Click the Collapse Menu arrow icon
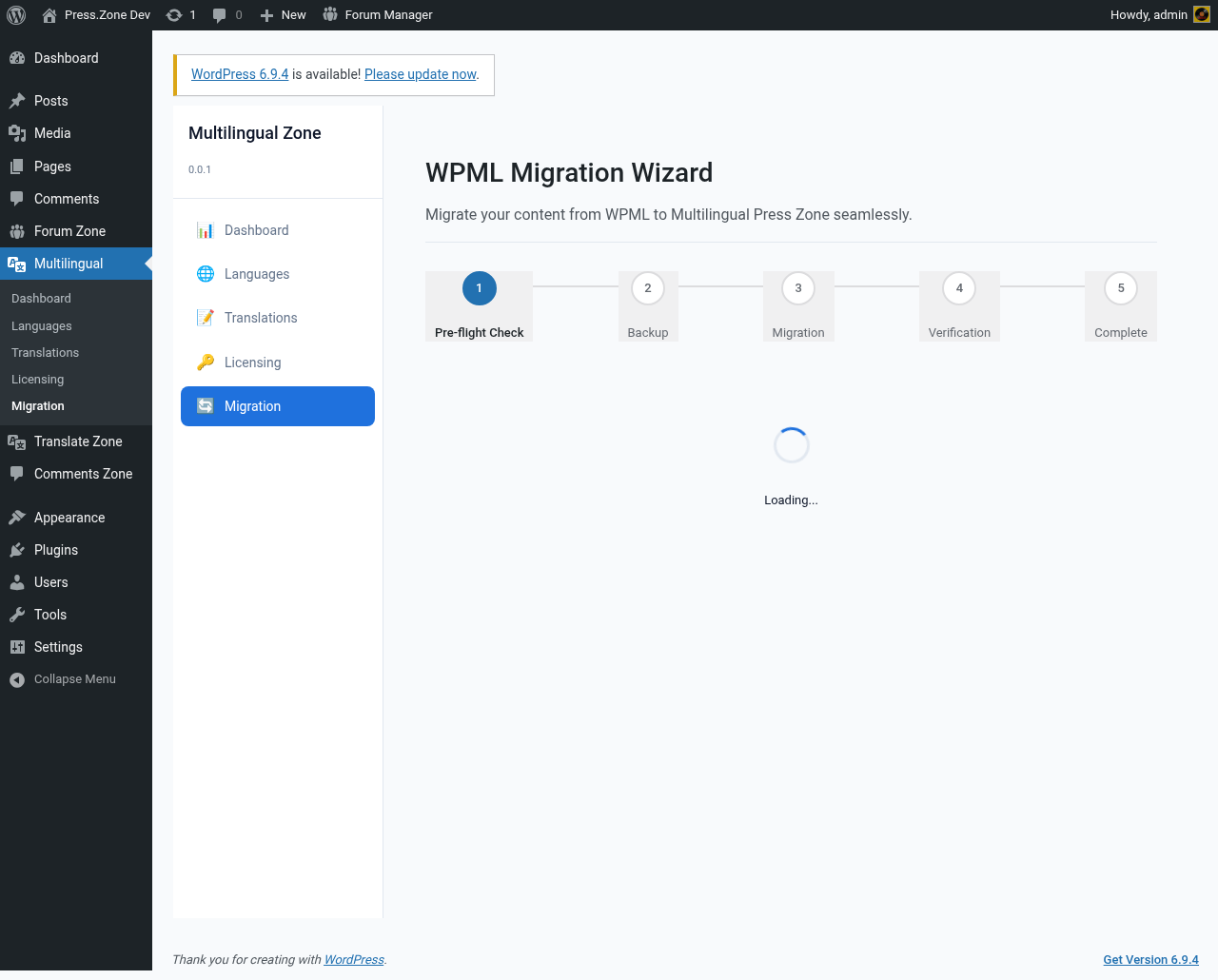The width and height of the screenshot is (1218, 980). [x=17, y=679]
